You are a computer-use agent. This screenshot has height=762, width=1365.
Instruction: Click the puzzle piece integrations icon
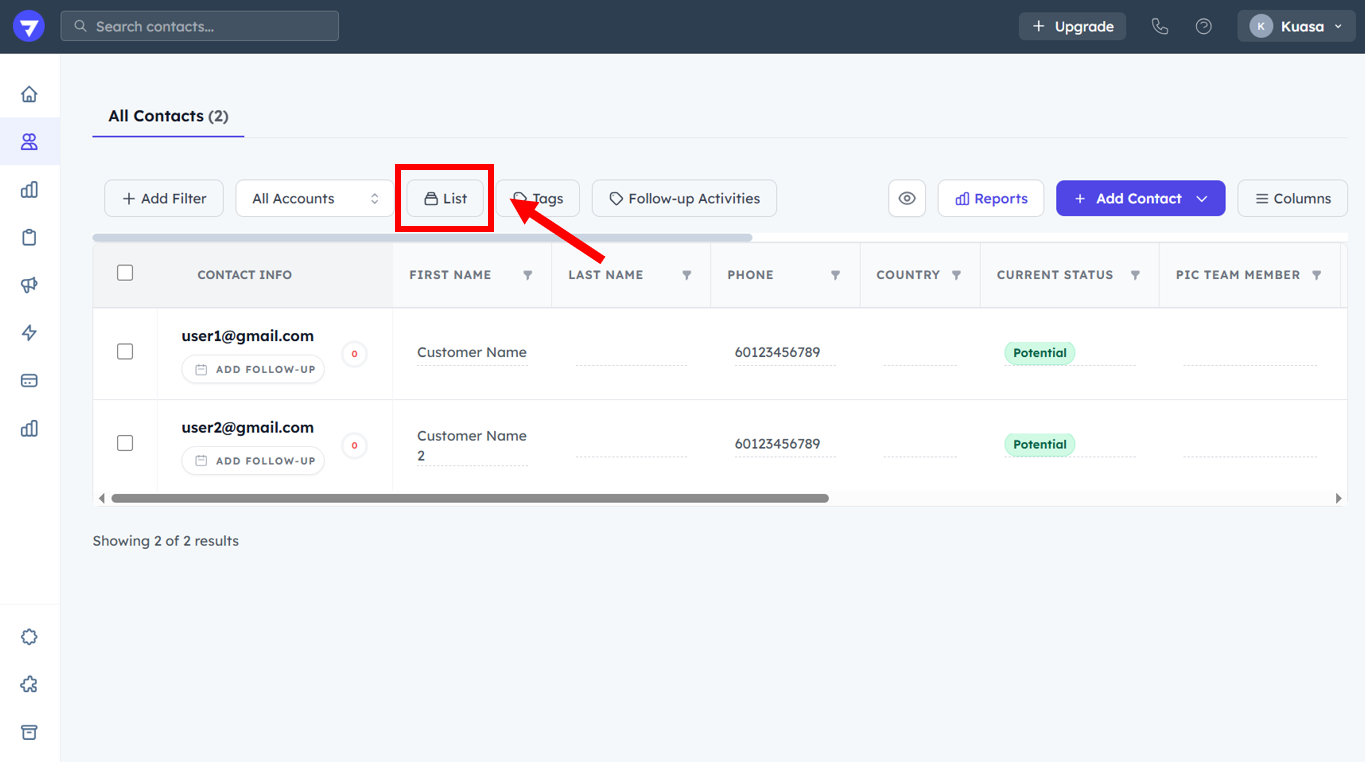[29, 684]
